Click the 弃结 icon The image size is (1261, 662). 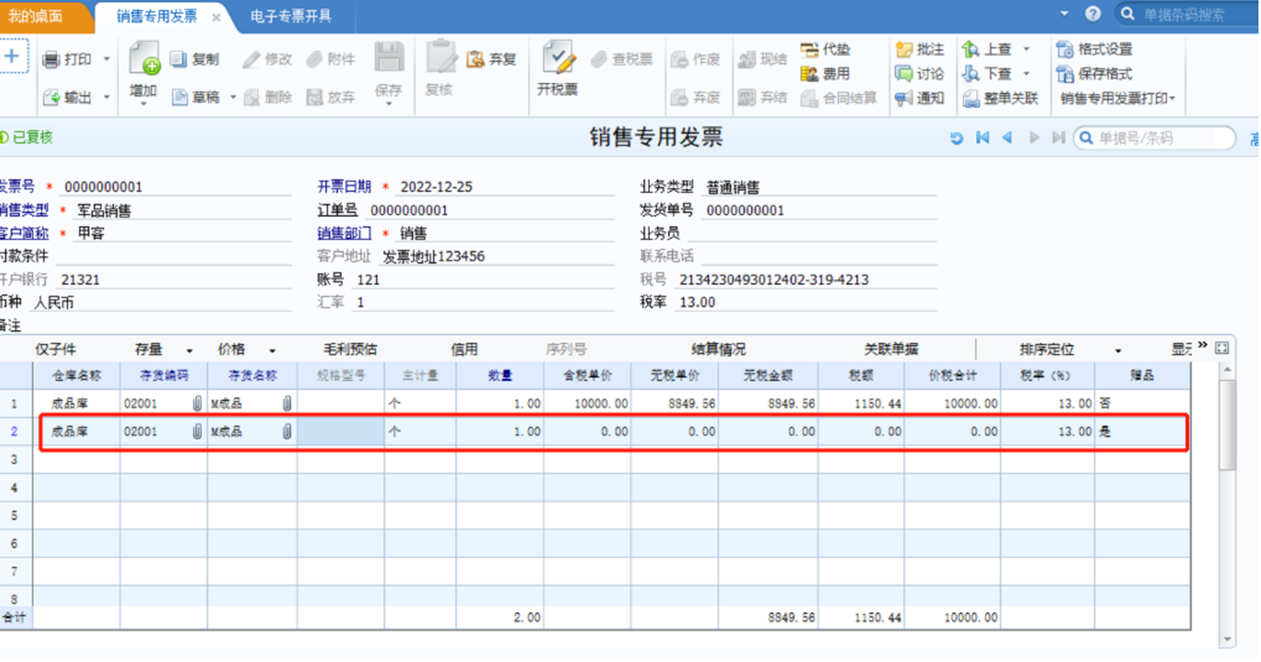click(x=746, y=97)
